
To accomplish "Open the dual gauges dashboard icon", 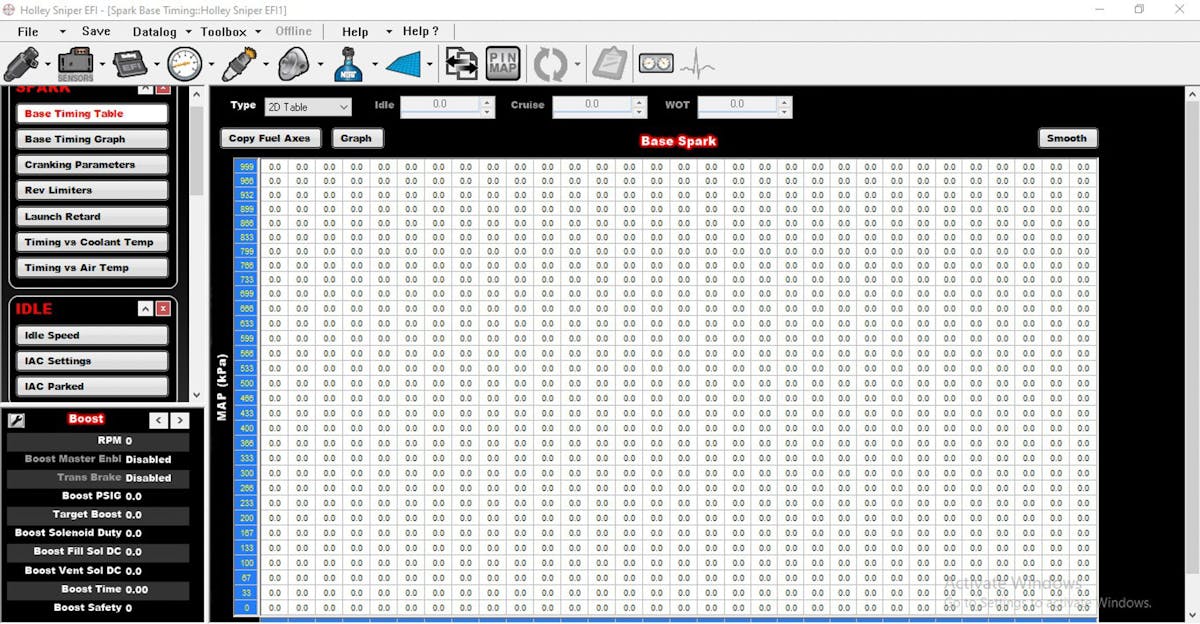I will pos(657,65).
